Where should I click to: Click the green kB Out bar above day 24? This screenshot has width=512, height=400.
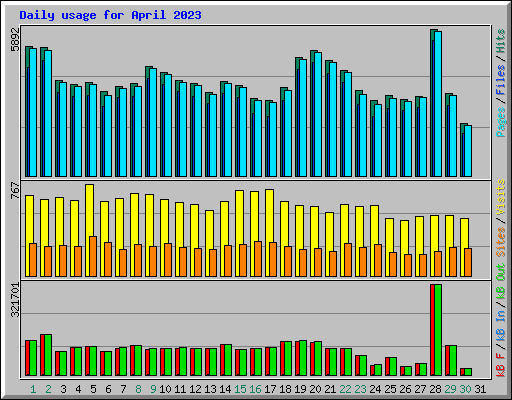[378, 370]
